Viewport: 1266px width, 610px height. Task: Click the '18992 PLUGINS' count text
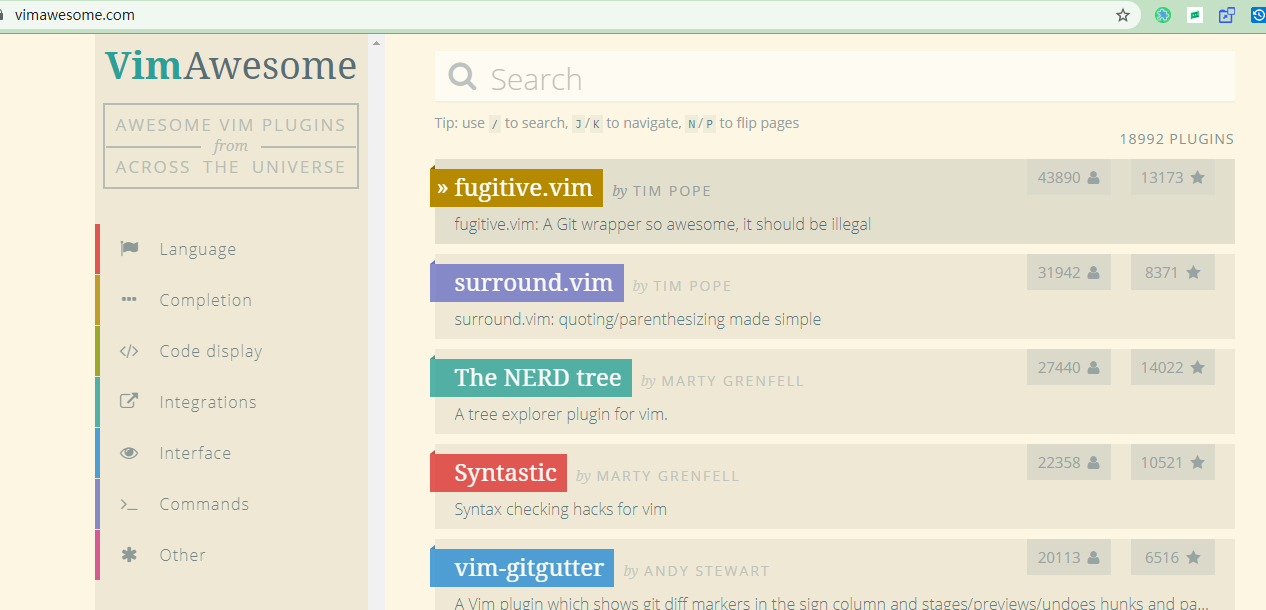coord(1176,139)
